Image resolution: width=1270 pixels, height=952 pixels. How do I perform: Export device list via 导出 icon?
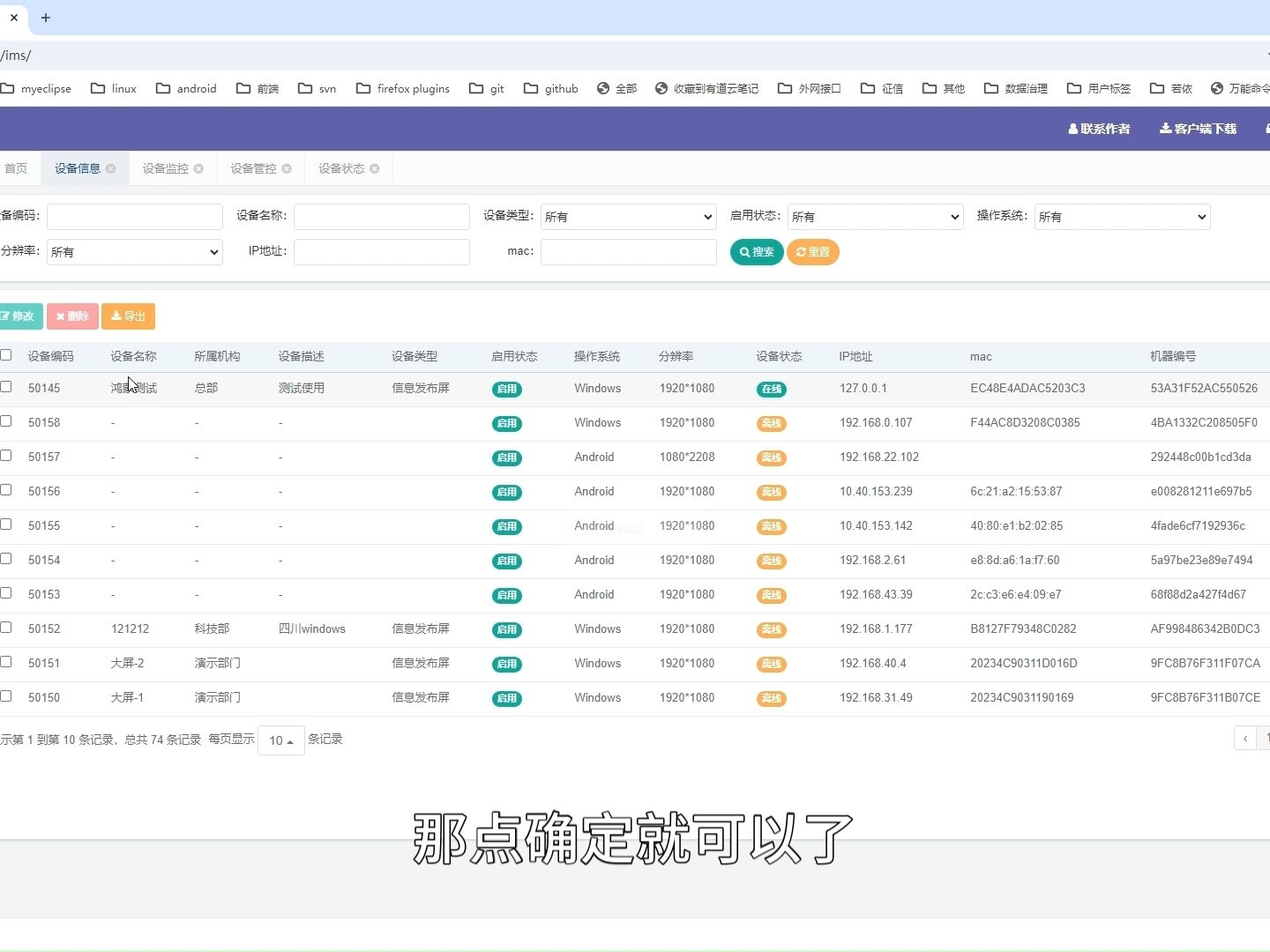tap(128, 316)
